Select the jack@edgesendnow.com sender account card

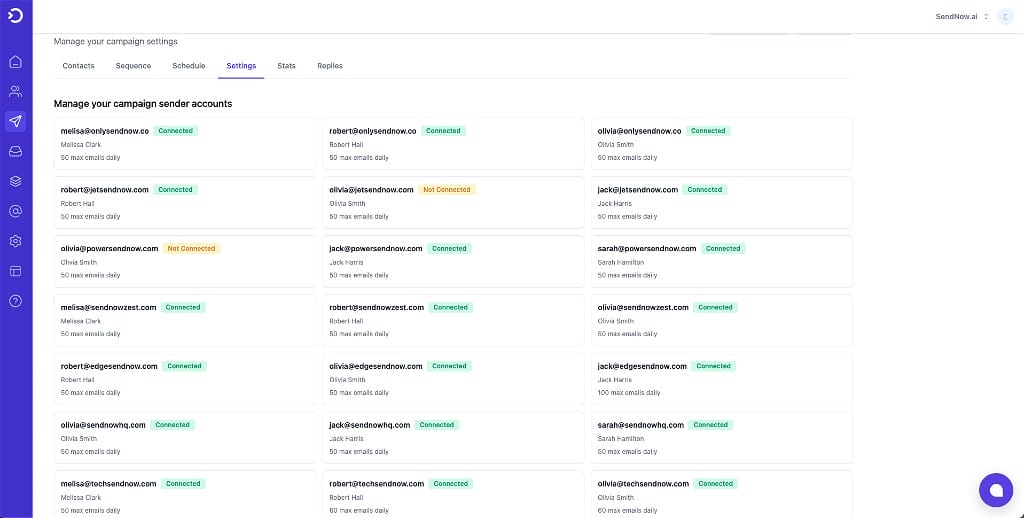(x=722, y=380)
